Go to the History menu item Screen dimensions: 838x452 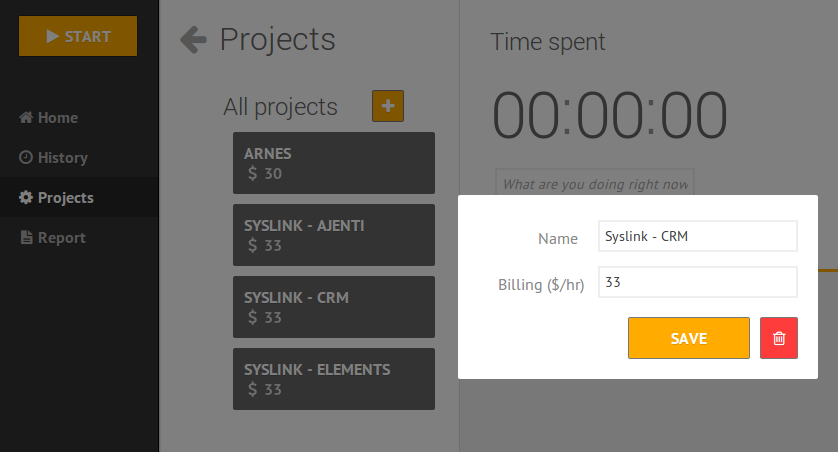pyautogui.click(x=63, y=158)
